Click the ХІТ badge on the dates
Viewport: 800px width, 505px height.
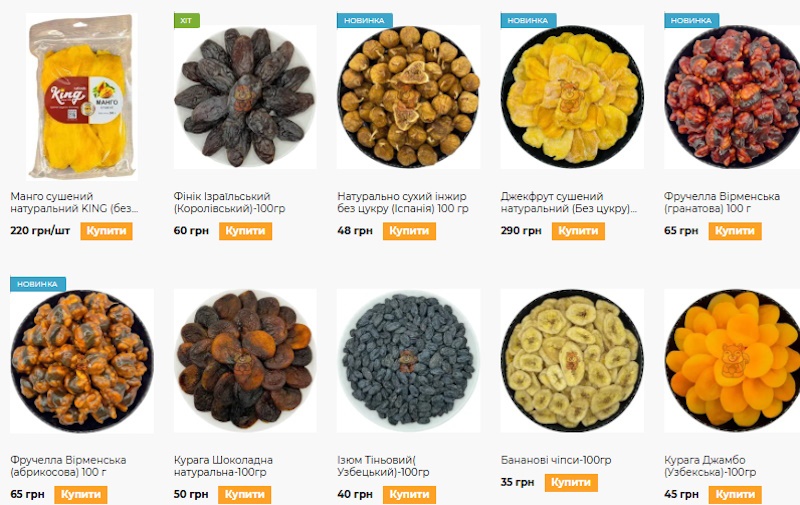(186, 20)
